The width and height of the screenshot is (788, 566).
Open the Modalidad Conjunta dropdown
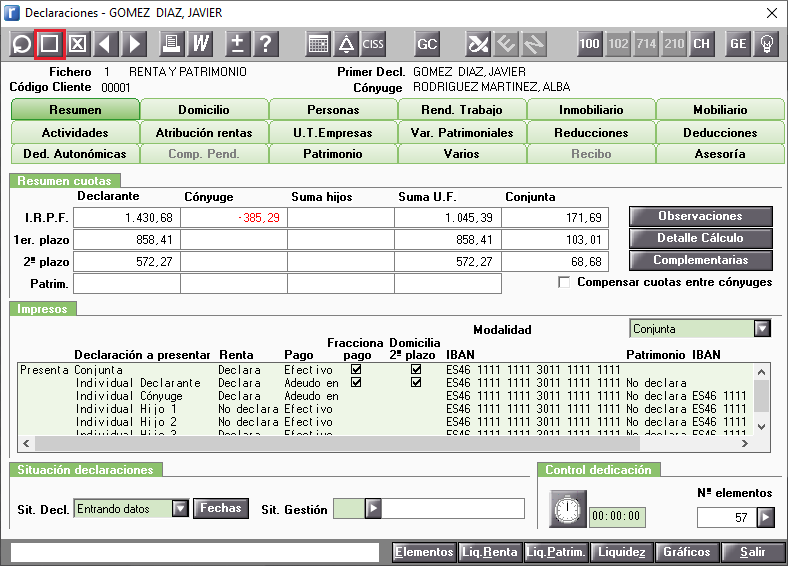[x=762, y=329]
